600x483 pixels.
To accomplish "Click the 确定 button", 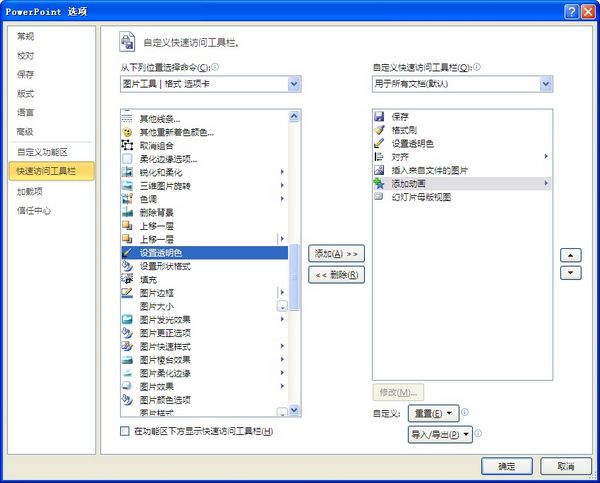I will tap(506, 466).
